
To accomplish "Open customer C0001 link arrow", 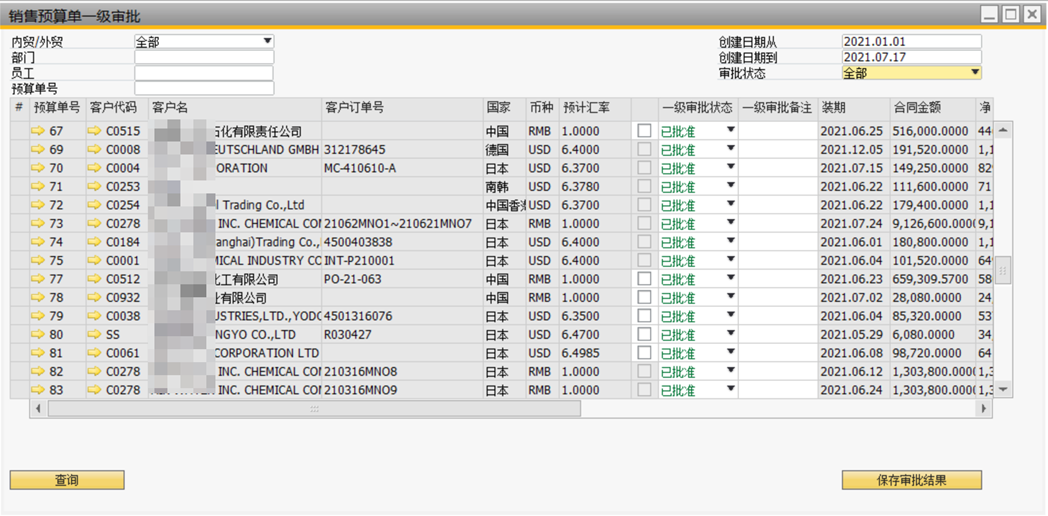I will coord(96,261).
